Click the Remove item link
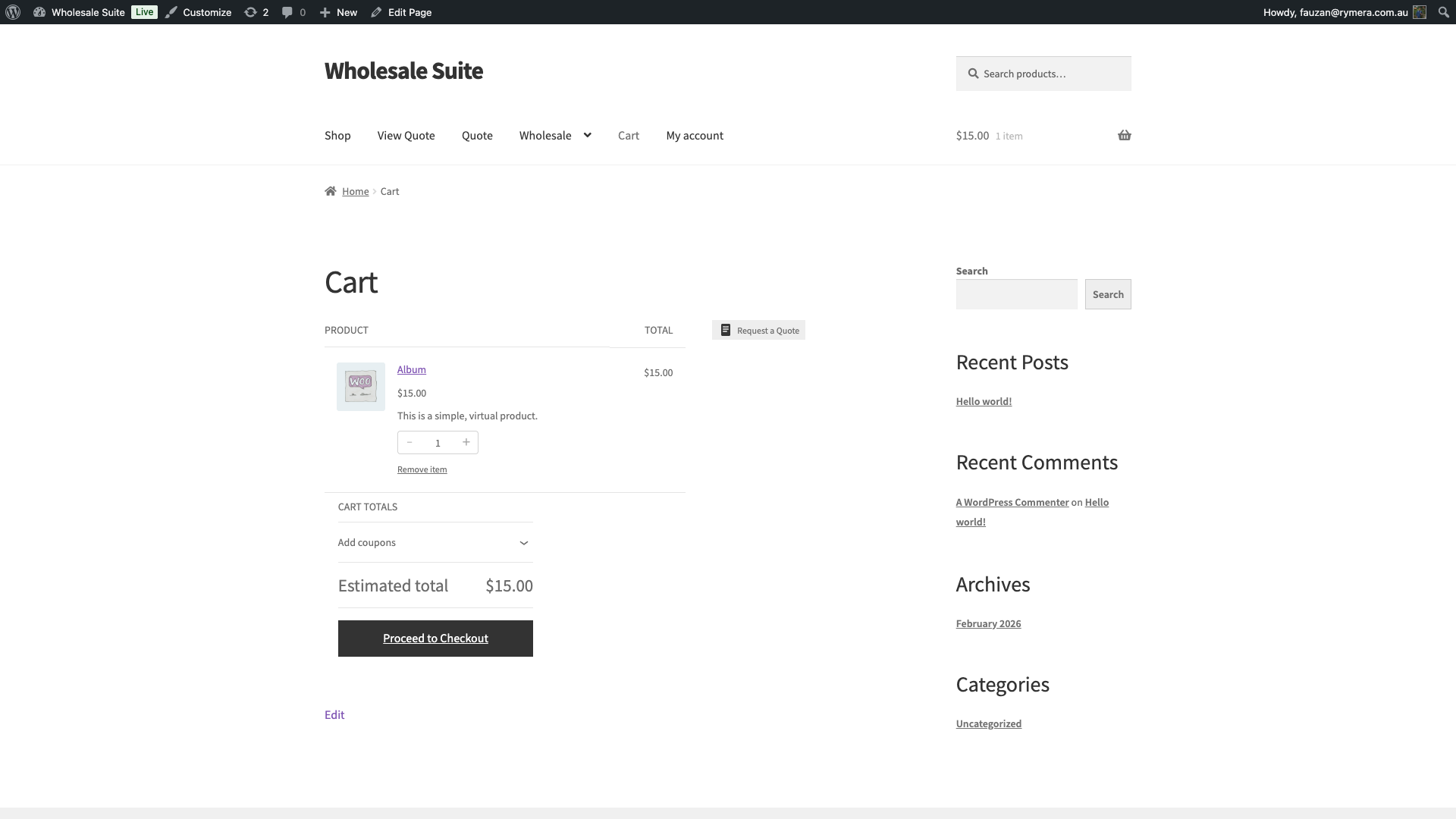The image size is (1456, 819). 422,469
